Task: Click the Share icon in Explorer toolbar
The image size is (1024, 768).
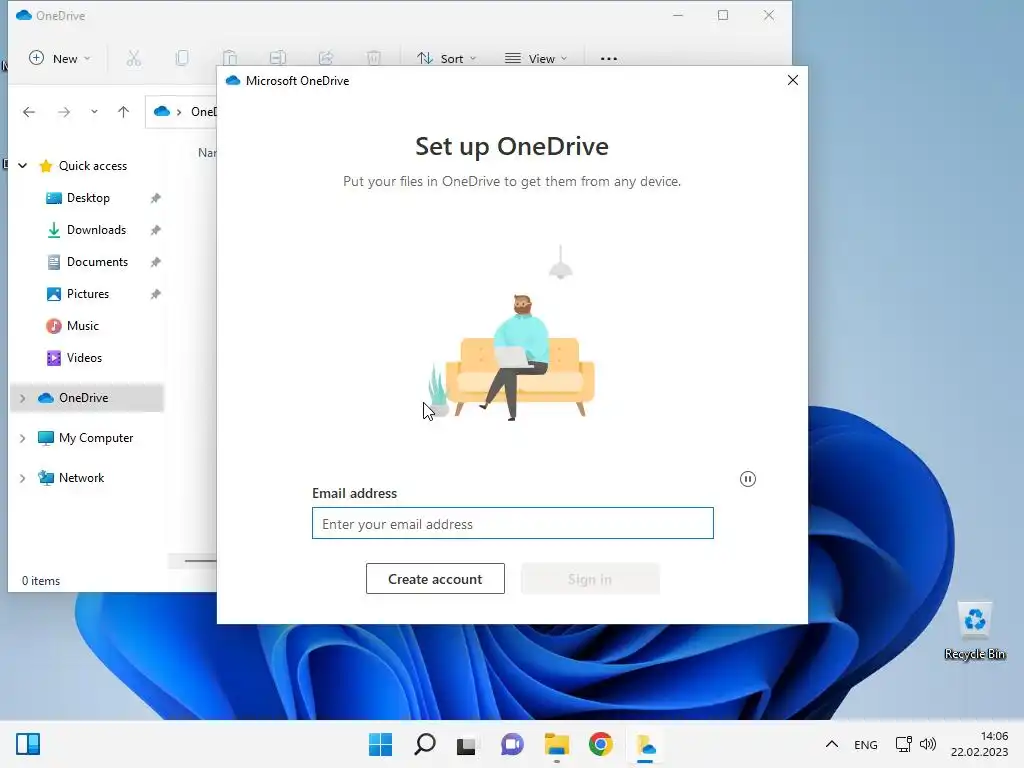Action: (326, 58)
